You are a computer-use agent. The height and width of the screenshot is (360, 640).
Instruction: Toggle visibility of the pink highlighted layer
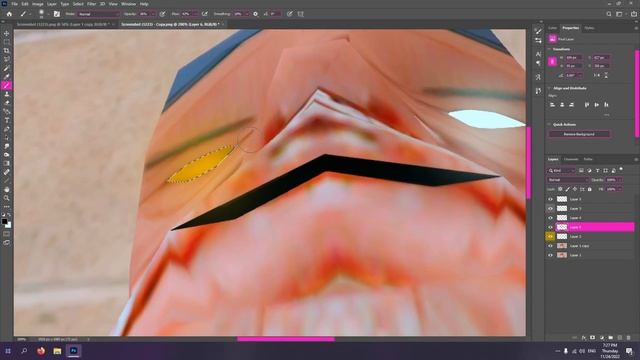[x=550, y=227]
